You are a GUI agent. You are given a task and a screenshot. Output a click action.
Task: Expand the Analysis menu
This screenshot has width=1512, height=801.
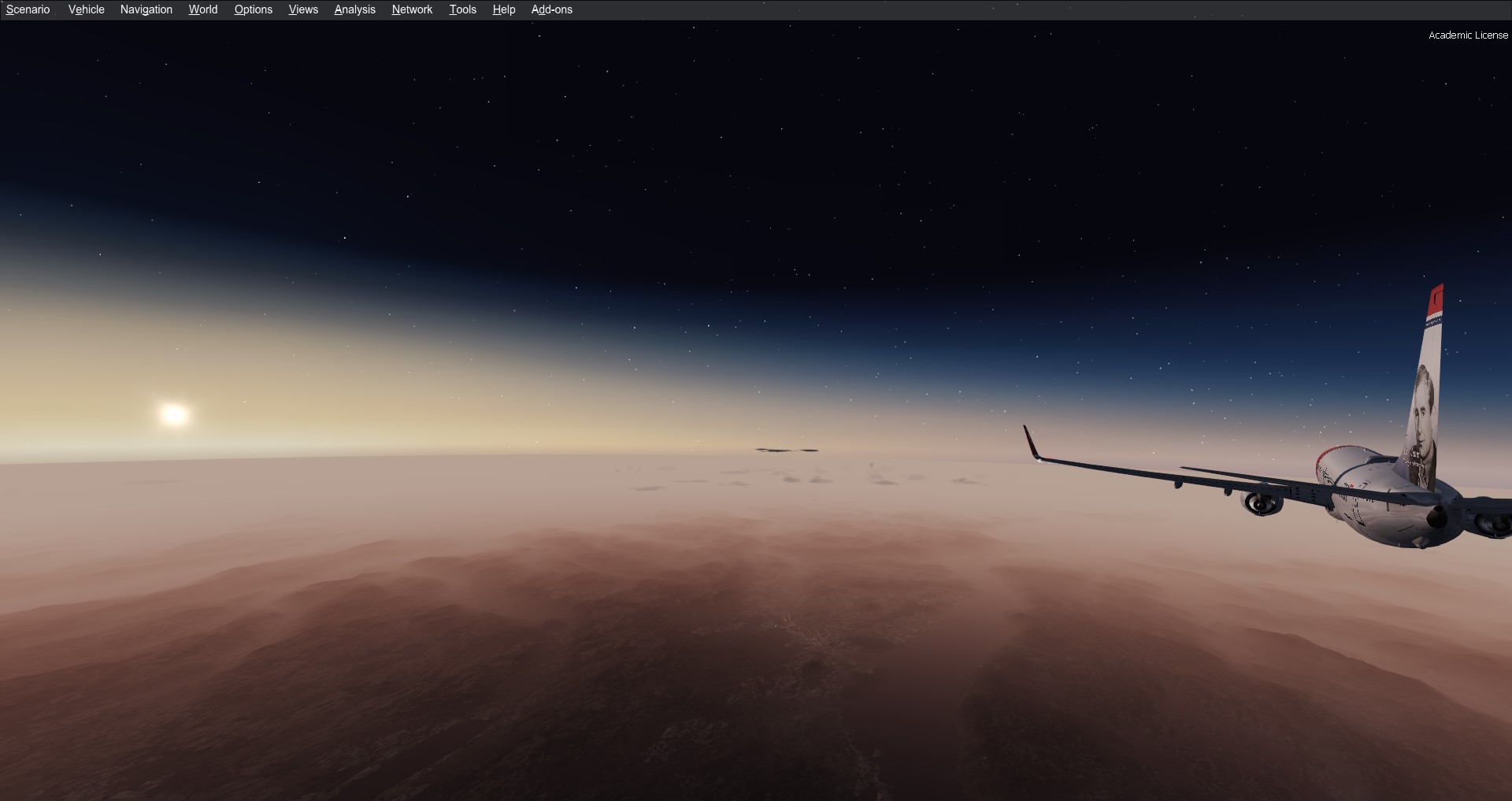coord(354,9)
